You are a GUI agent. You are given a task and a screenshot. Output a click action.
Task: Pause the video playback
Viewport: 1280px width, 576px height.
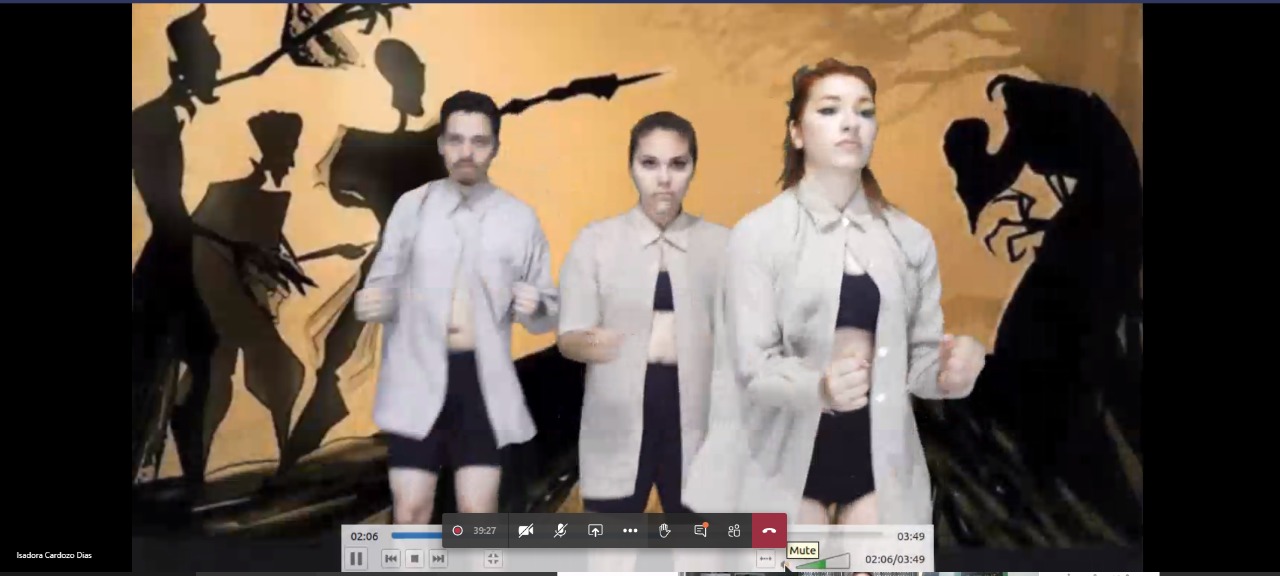pos(356,559)
